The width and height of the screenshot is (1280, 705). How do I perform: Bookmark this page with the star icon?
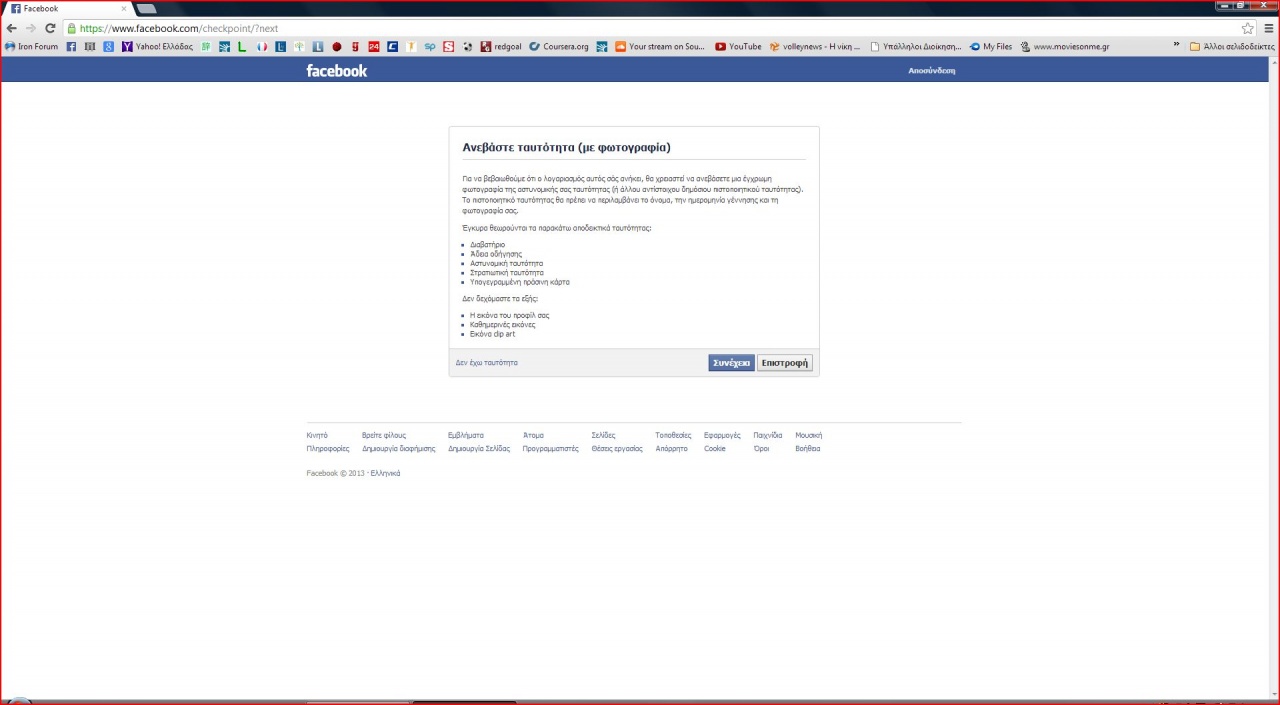[x=1248, y=28]
